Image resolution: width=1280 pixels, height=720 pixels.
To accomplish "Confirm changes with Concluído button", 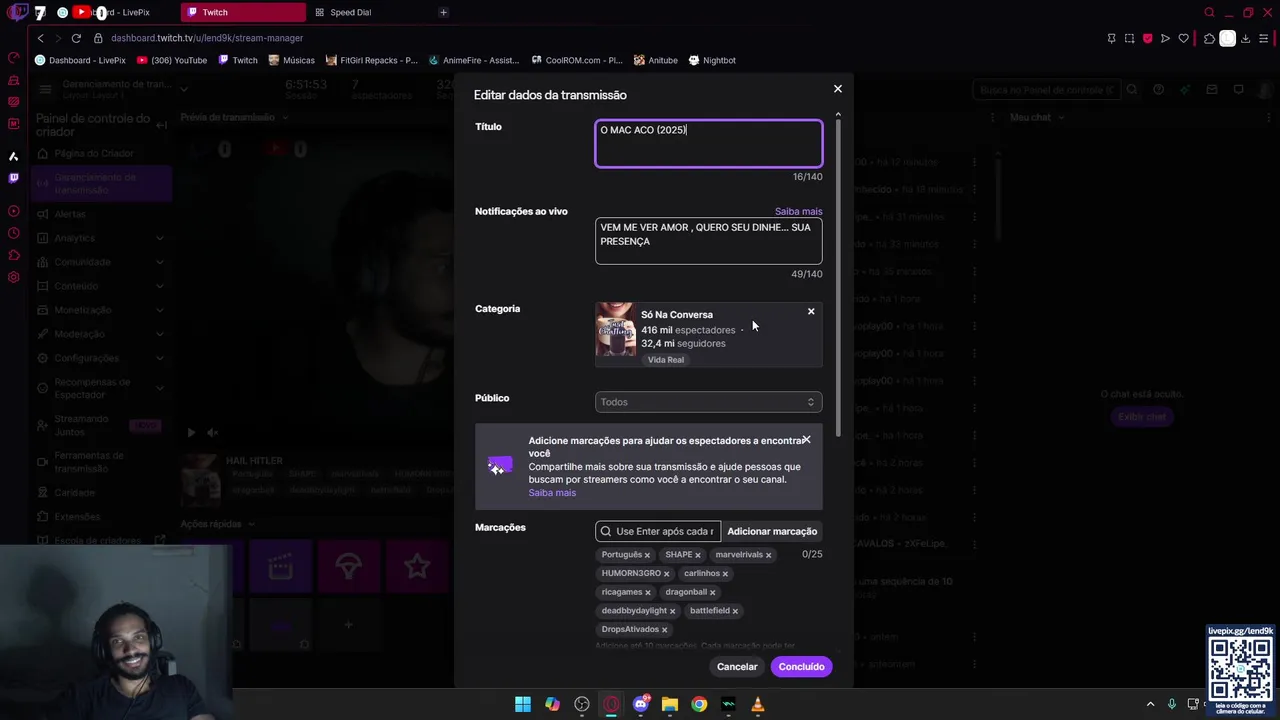I will coord(801,667).
